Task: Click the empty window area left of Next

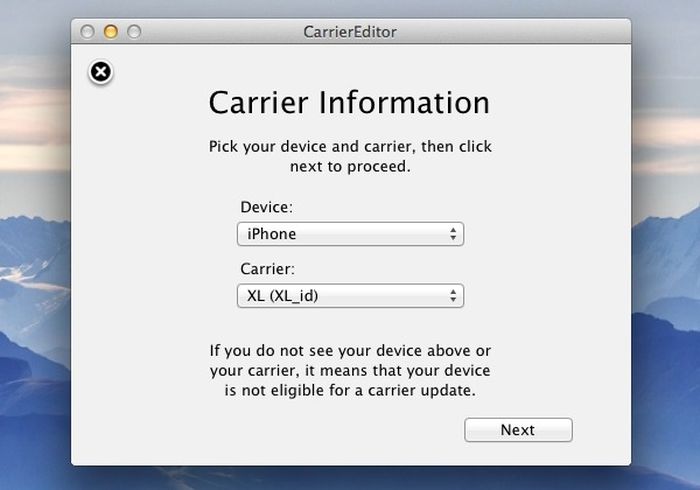Action: pyautogui.click(x=268, y=430)
